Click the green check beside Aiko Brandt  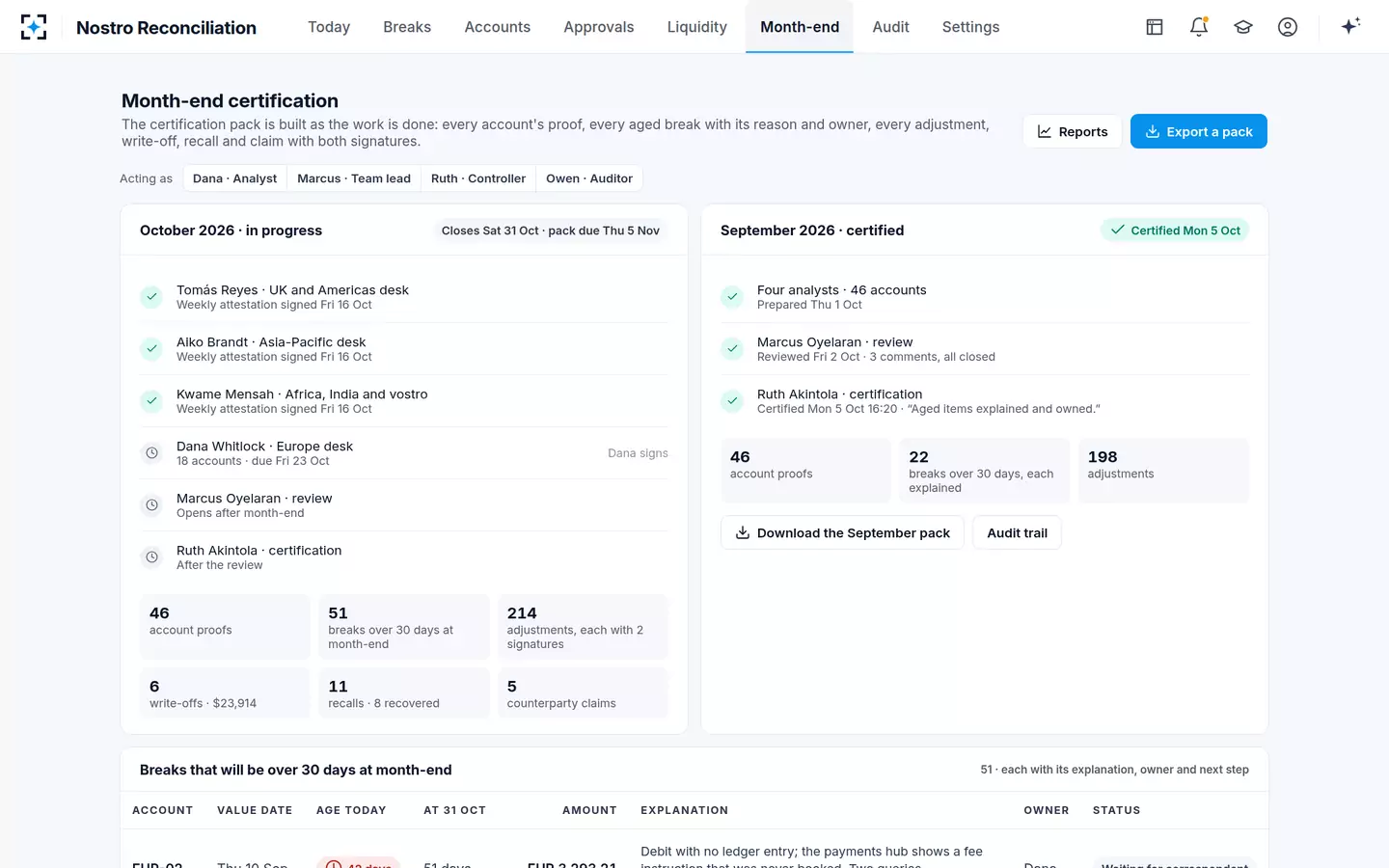(x=151, y=349)
